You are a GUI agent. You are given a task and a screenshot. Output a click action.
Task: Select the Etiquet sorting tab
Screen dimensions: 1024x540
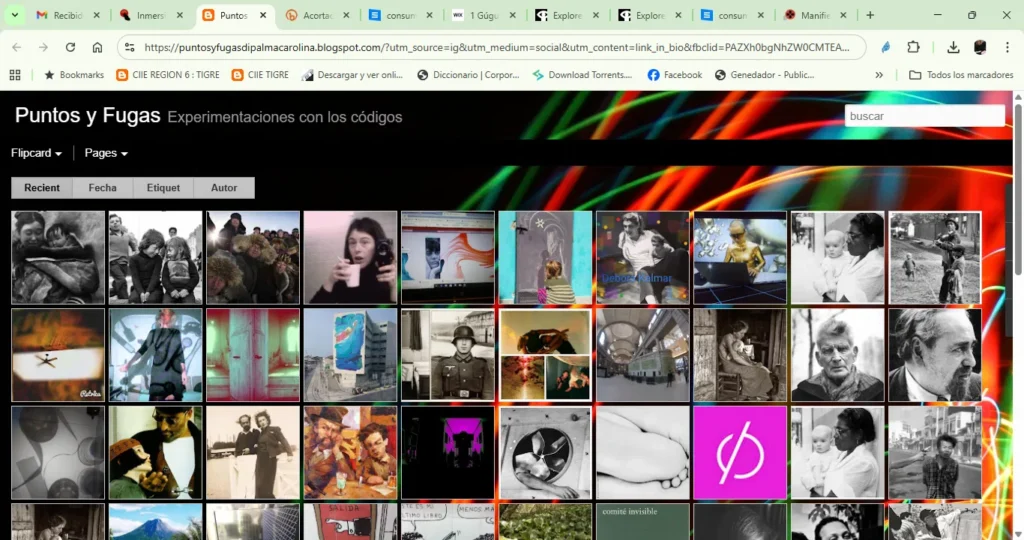click(x=163, y=188)
